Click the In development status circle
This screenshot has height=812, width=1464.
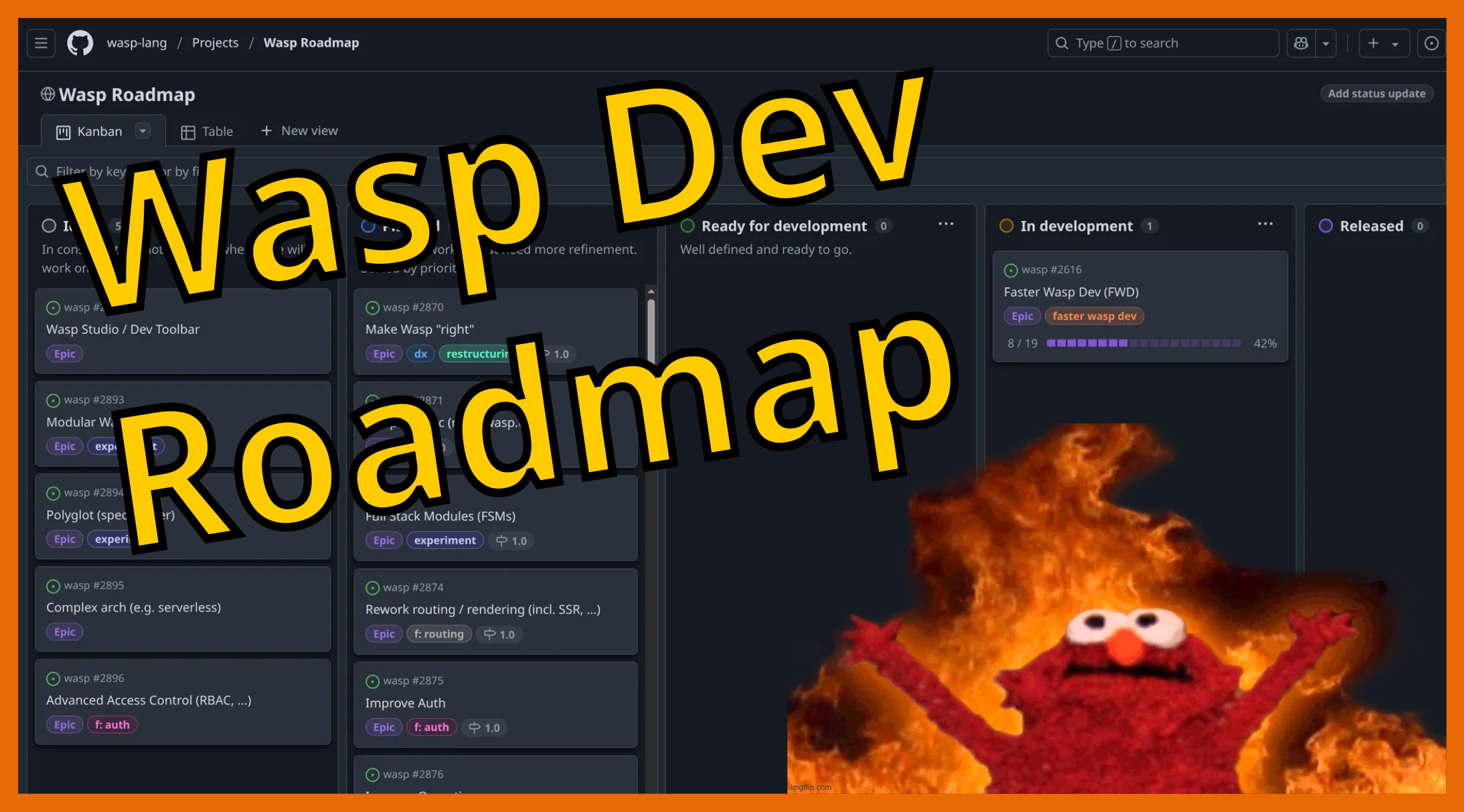click(x=1006, y=226)
